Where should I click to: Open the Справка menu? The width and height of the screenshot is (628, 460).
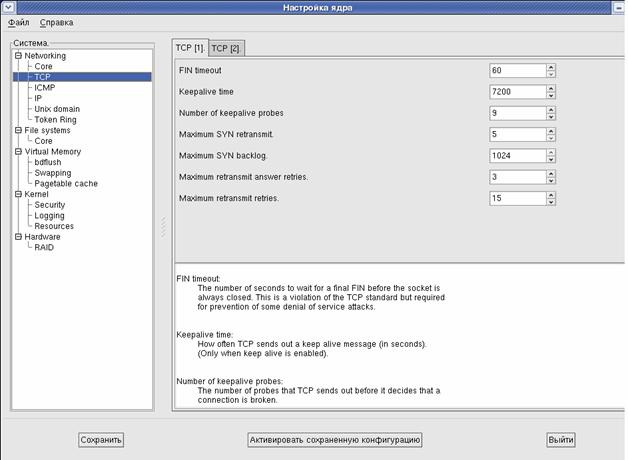[56, 22]
